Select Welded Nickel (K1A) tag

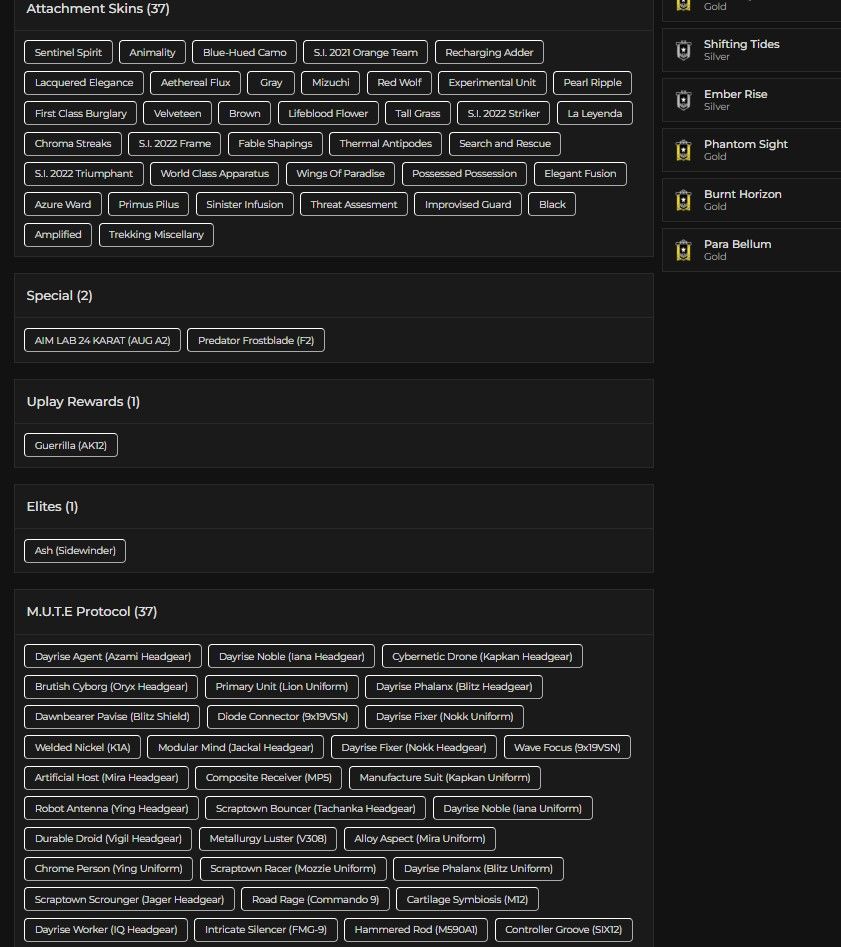pyautogui.click(x=82, y=748)
